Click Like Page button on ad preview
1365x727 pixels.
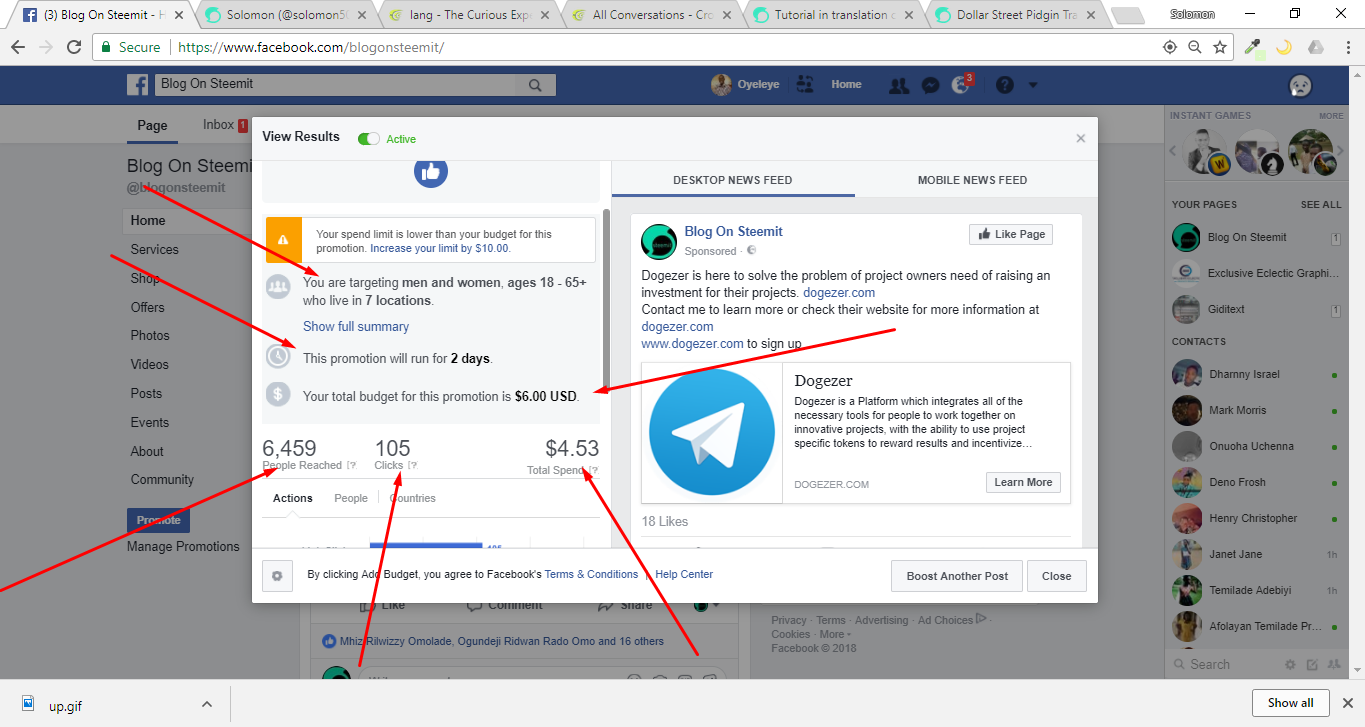point(1011,234)
